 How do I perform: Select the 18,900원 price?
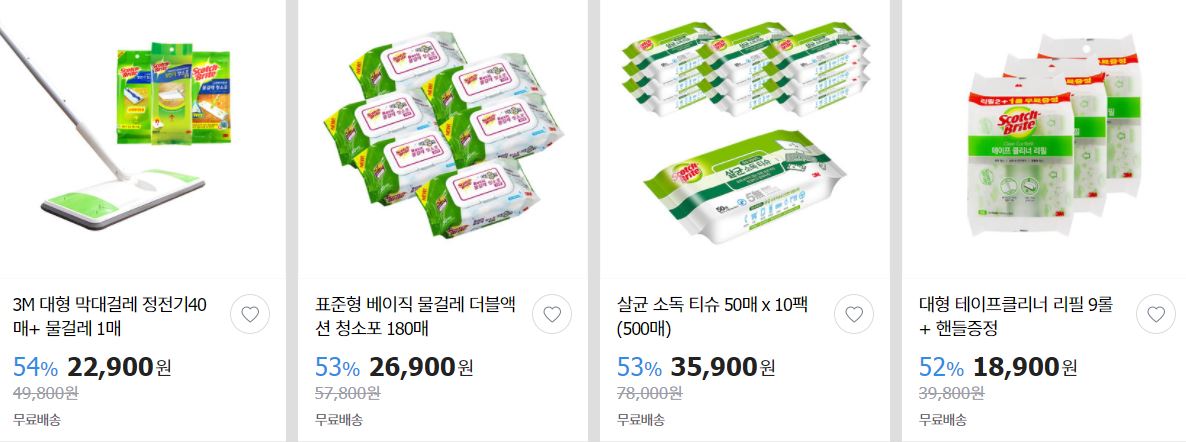click(1025, 368)
